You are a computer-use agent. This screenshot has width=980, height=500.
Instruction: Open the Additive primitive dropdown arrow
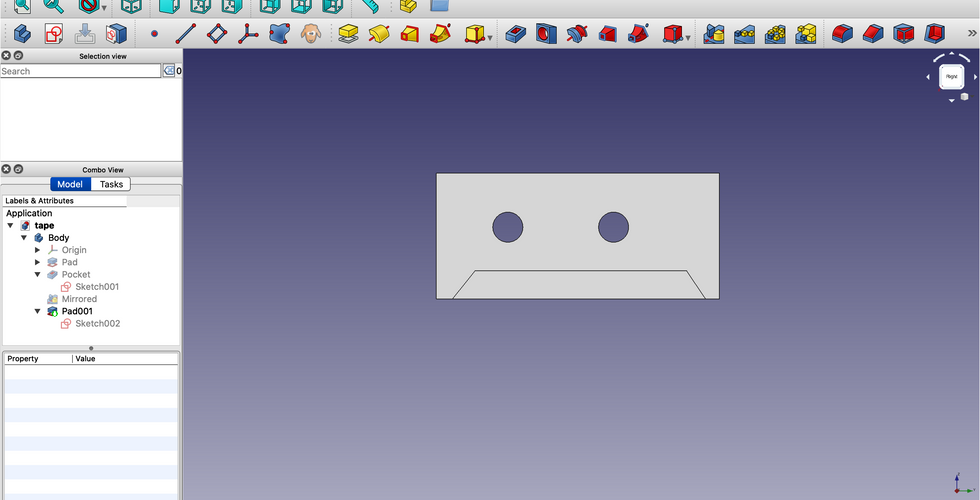(x=490, y=38)
